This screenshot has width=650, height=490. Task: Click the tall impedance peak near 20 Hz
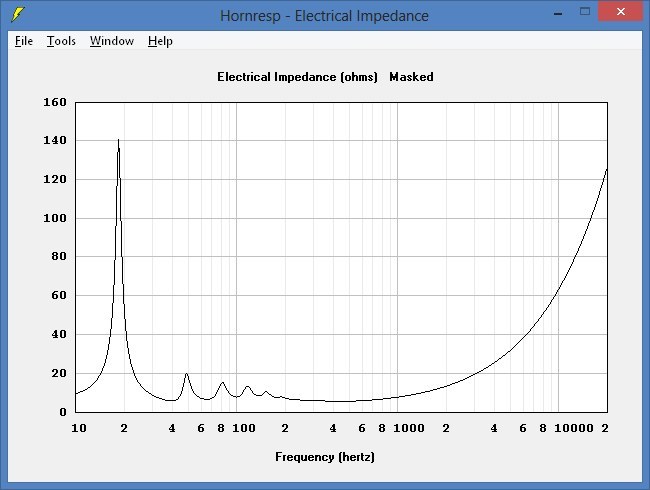(119, 141)
